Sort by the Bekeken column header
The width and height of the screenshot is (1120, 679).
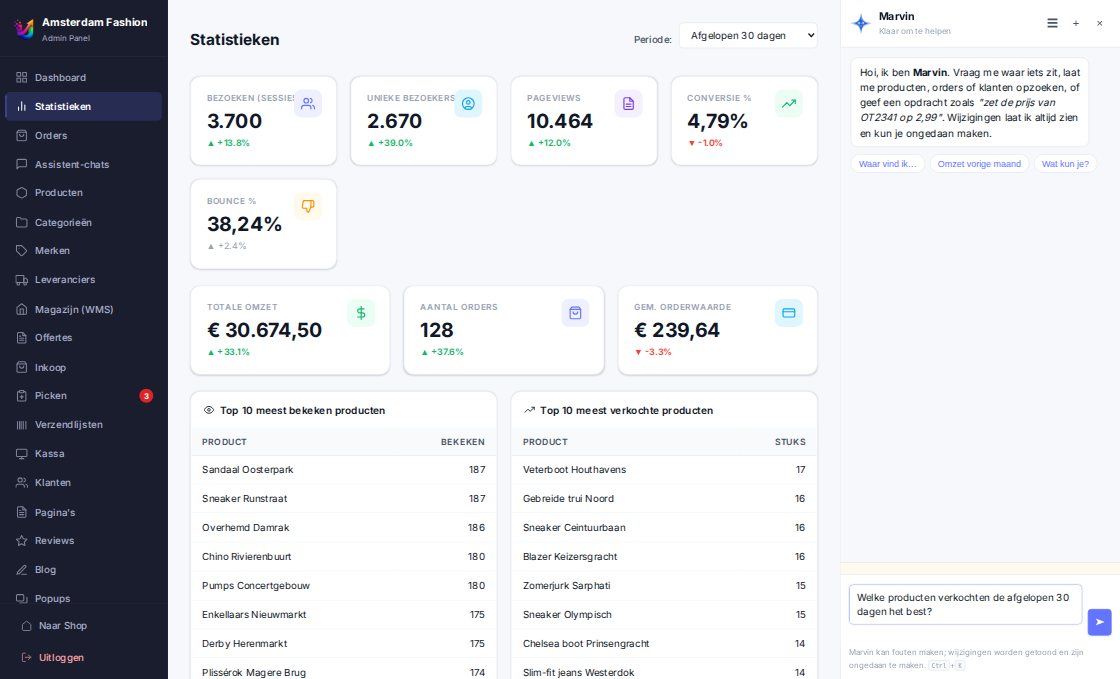point(463,442)
